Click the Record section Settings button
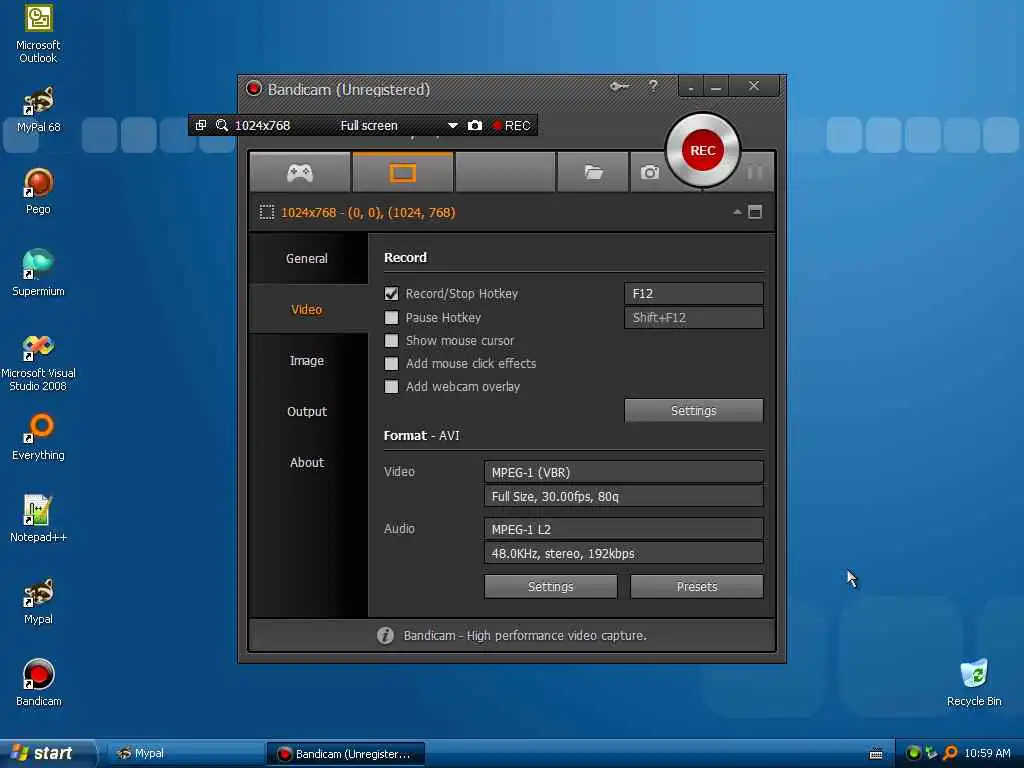The width and height of the screenshot is (1024, 768). click(x=694, y=411)
